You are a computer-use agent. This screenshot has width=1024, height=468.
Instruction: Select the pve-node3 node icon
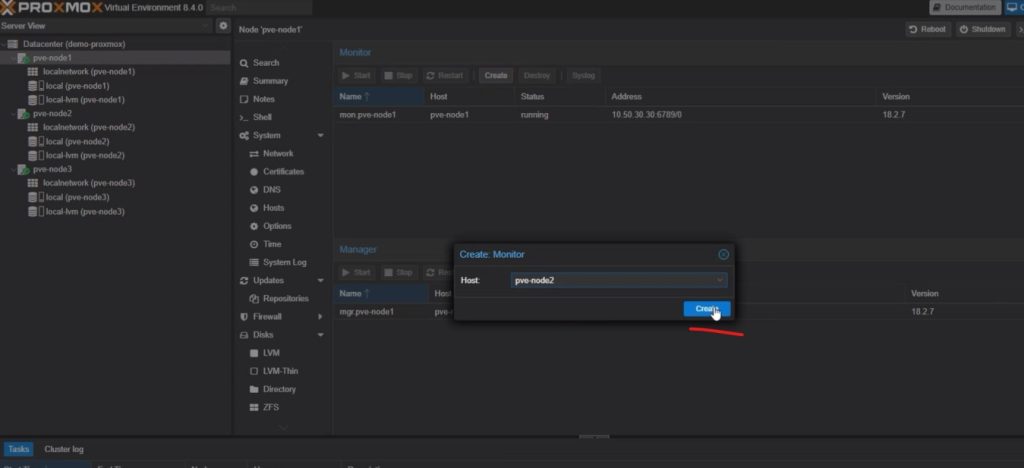pyautogui.click(x=24, y=170)
